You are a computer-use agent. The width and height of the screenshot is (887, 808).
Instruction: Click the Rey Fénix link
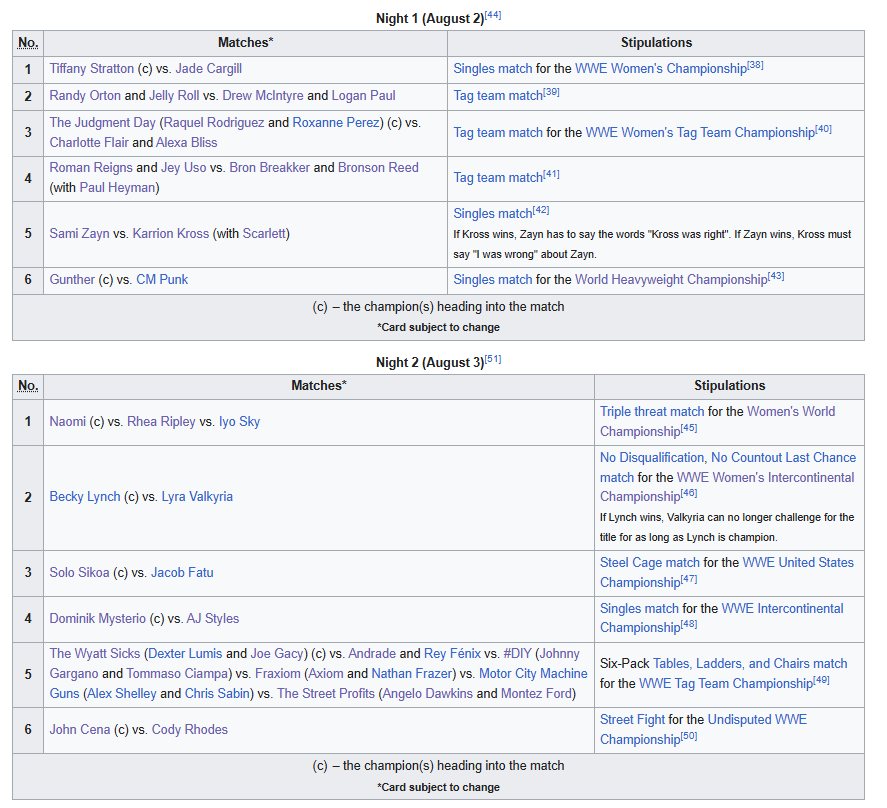[452, 654]
